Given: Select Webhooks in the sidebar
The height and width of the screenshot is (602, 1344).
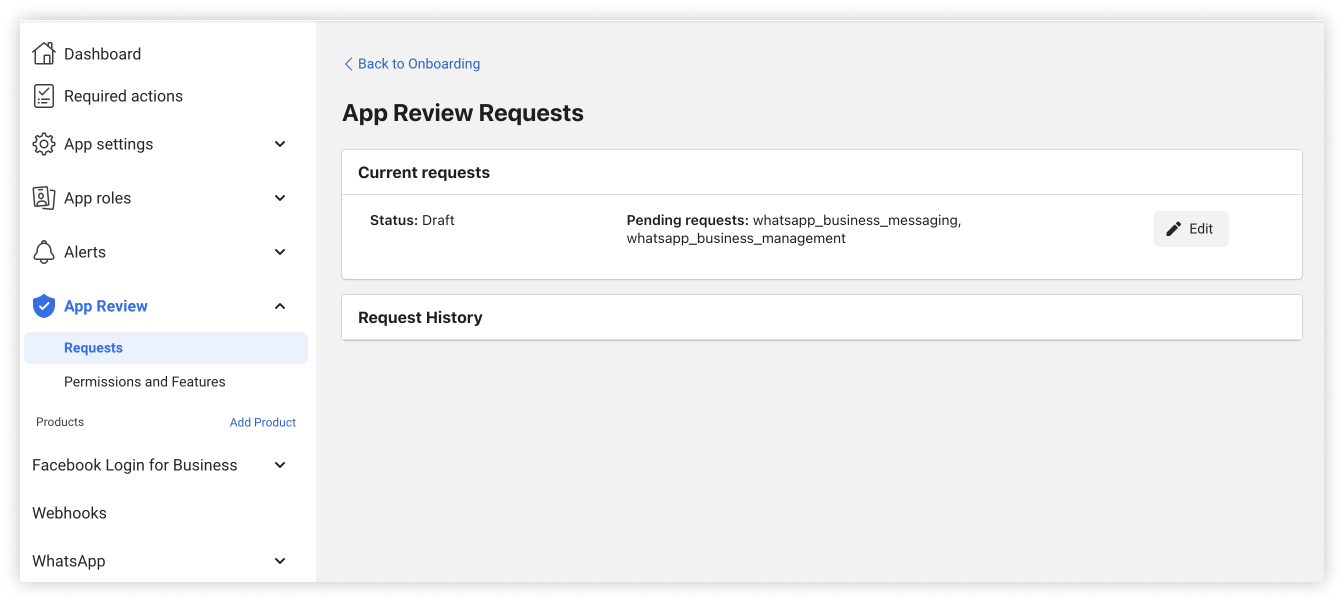Looking at the screenshot, I should (69, 512).
